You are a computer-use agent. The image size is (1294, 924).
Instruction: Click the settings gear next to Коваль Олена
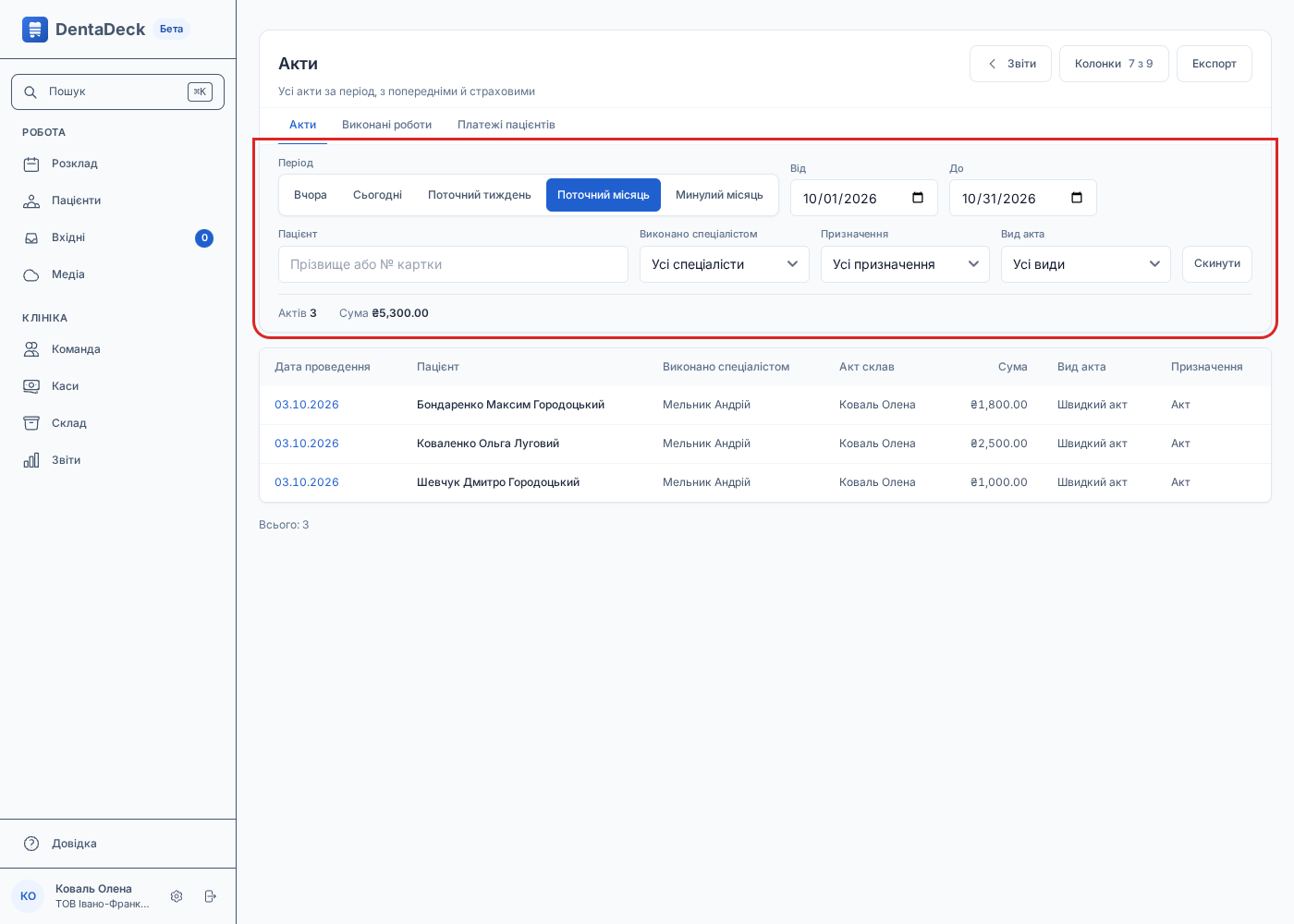click(177, 896)
